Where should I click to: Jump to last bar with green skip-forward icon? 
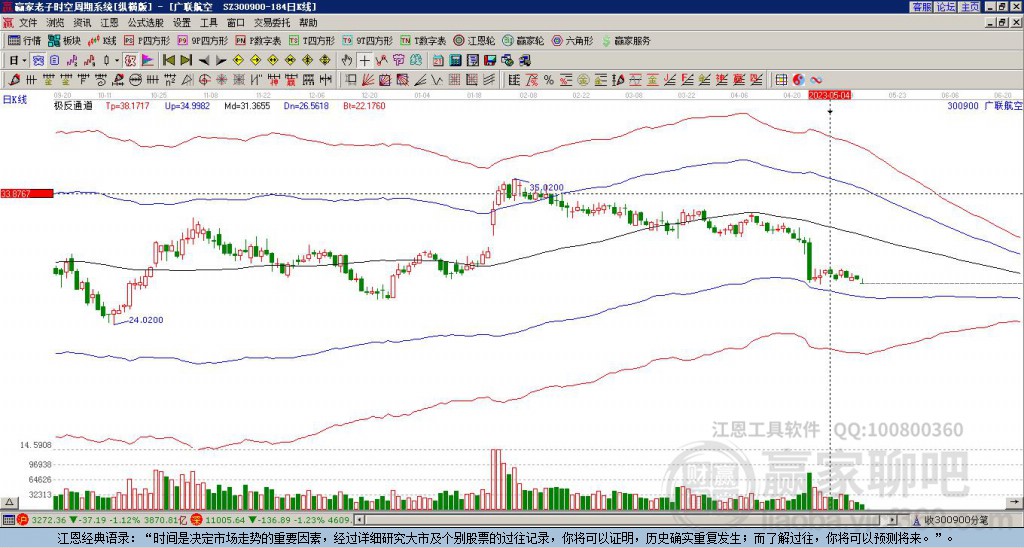[186, 61]
